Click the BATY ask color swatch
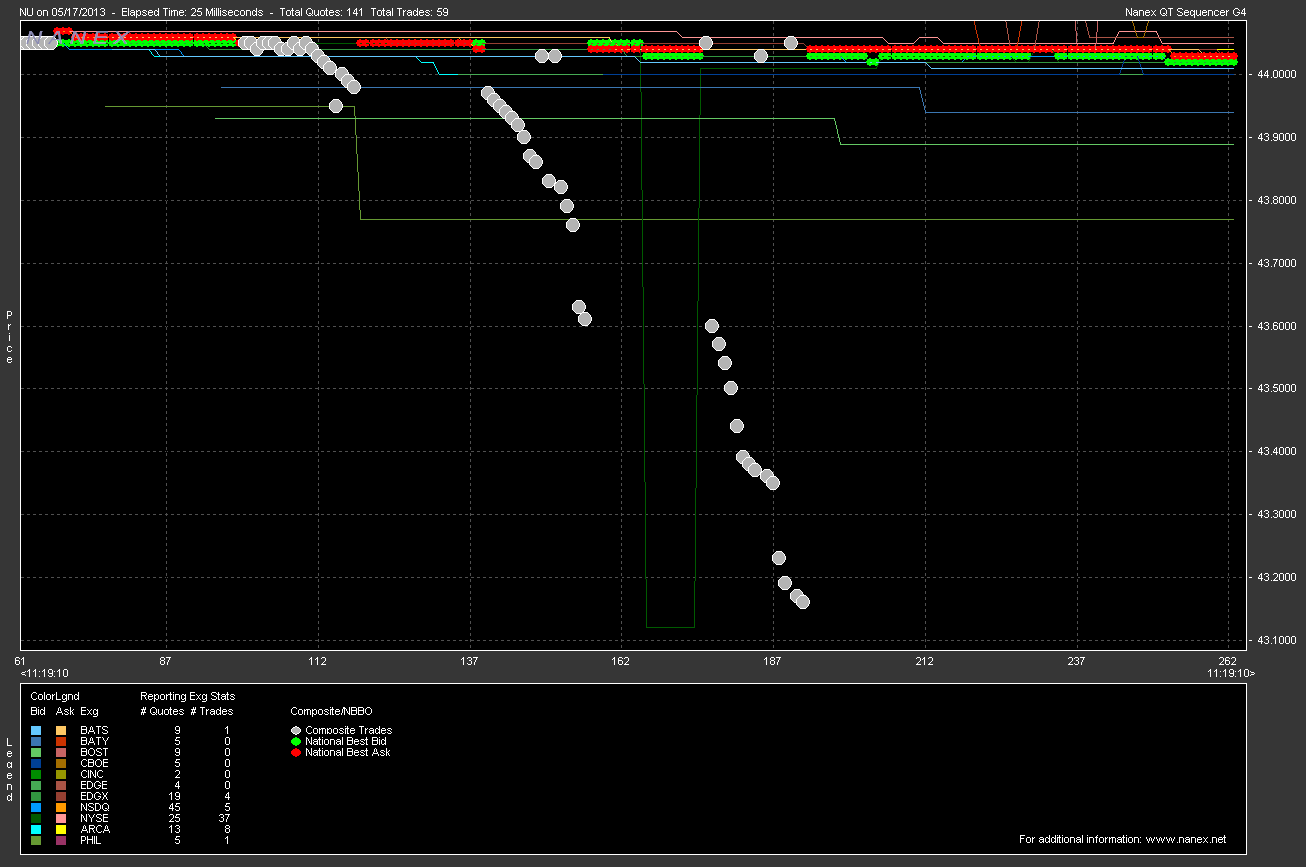This screenshot has width=1306, height=867. pos(62,742)
